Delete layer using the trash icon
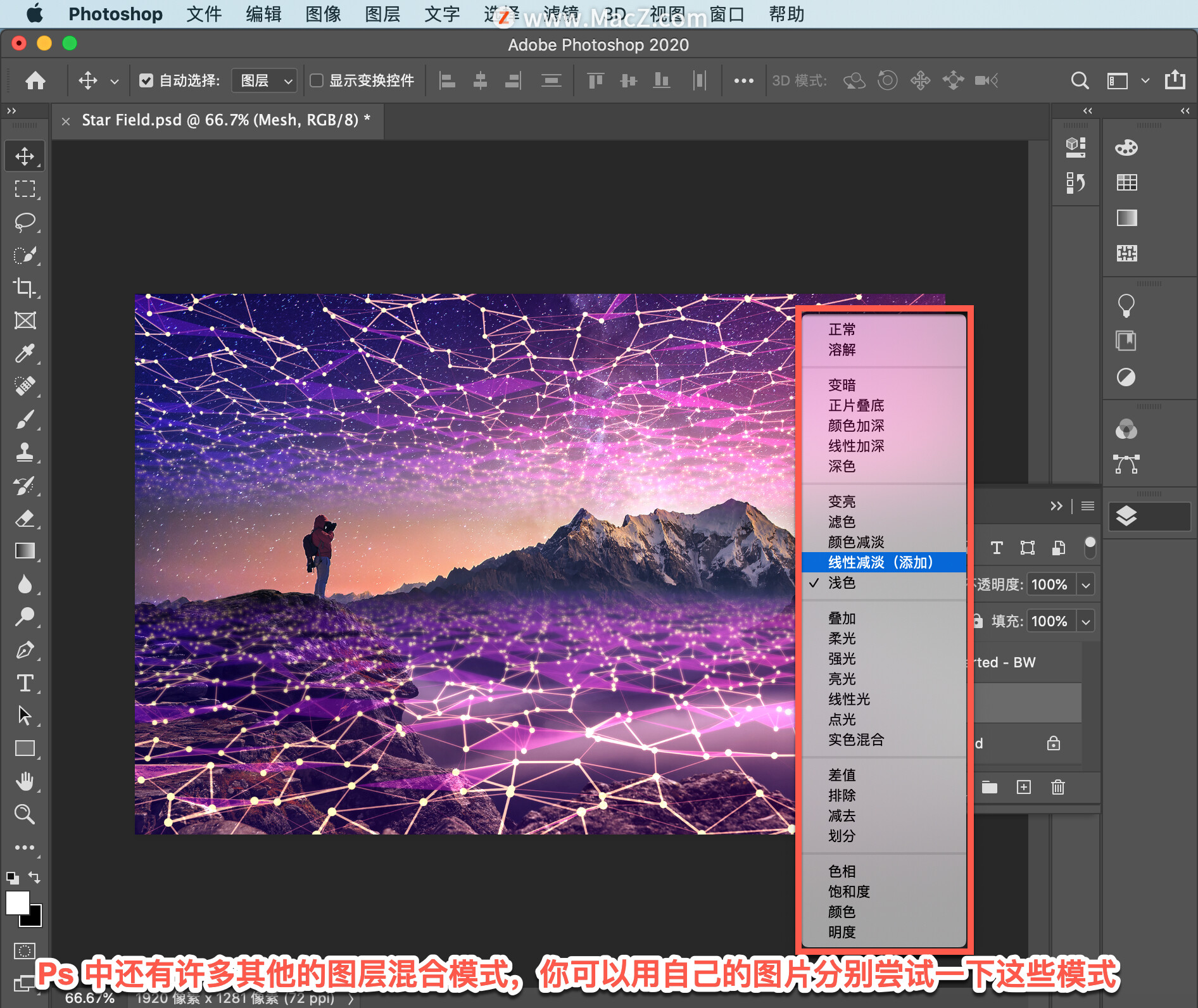1198x1008 pixels. point(1057,787)
